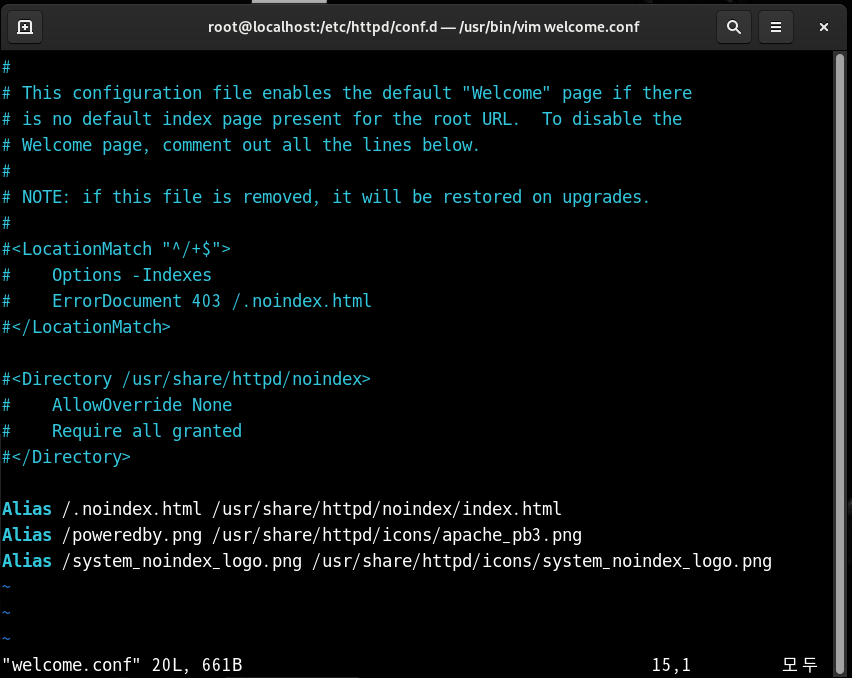Screen dimensions: 852x678
Task: Click the "ErrorDocument 403 /.noindex.html" line
Action: (x=187, y=301)
